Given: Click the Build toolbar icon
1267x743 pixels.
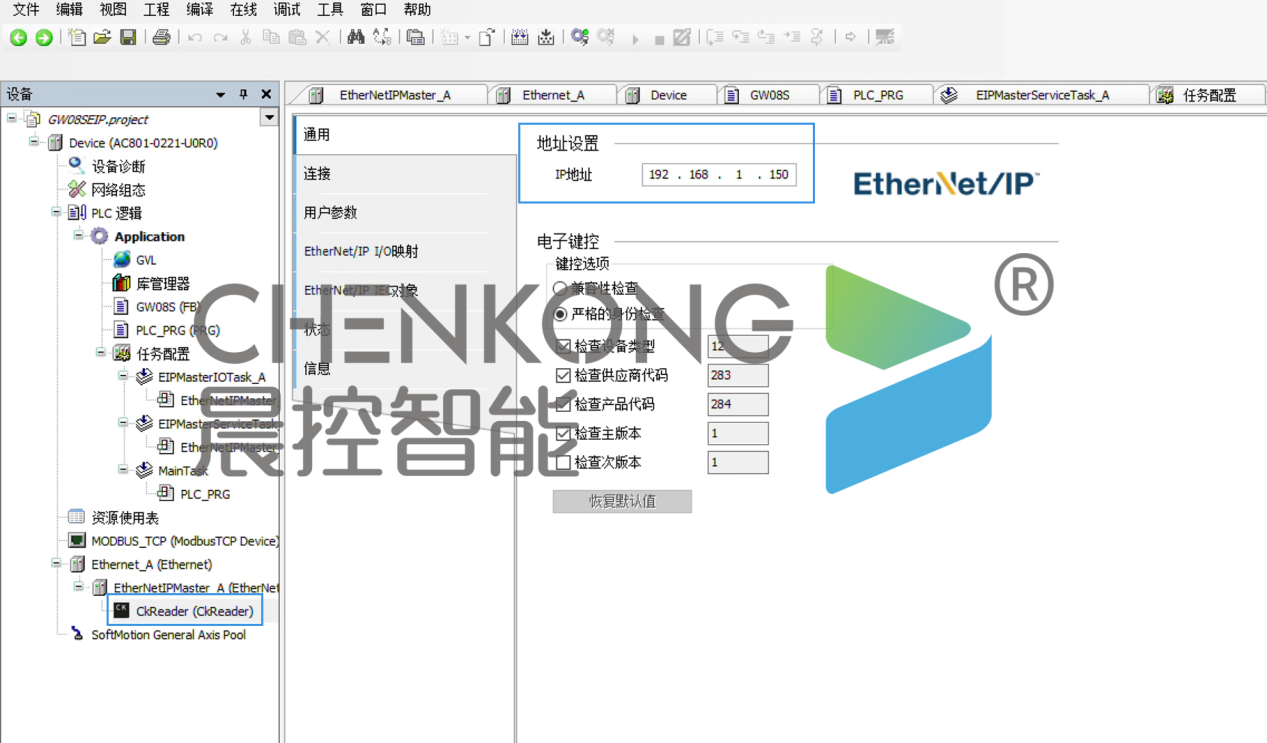Looking at the screenshot, I should pos(520,38).
